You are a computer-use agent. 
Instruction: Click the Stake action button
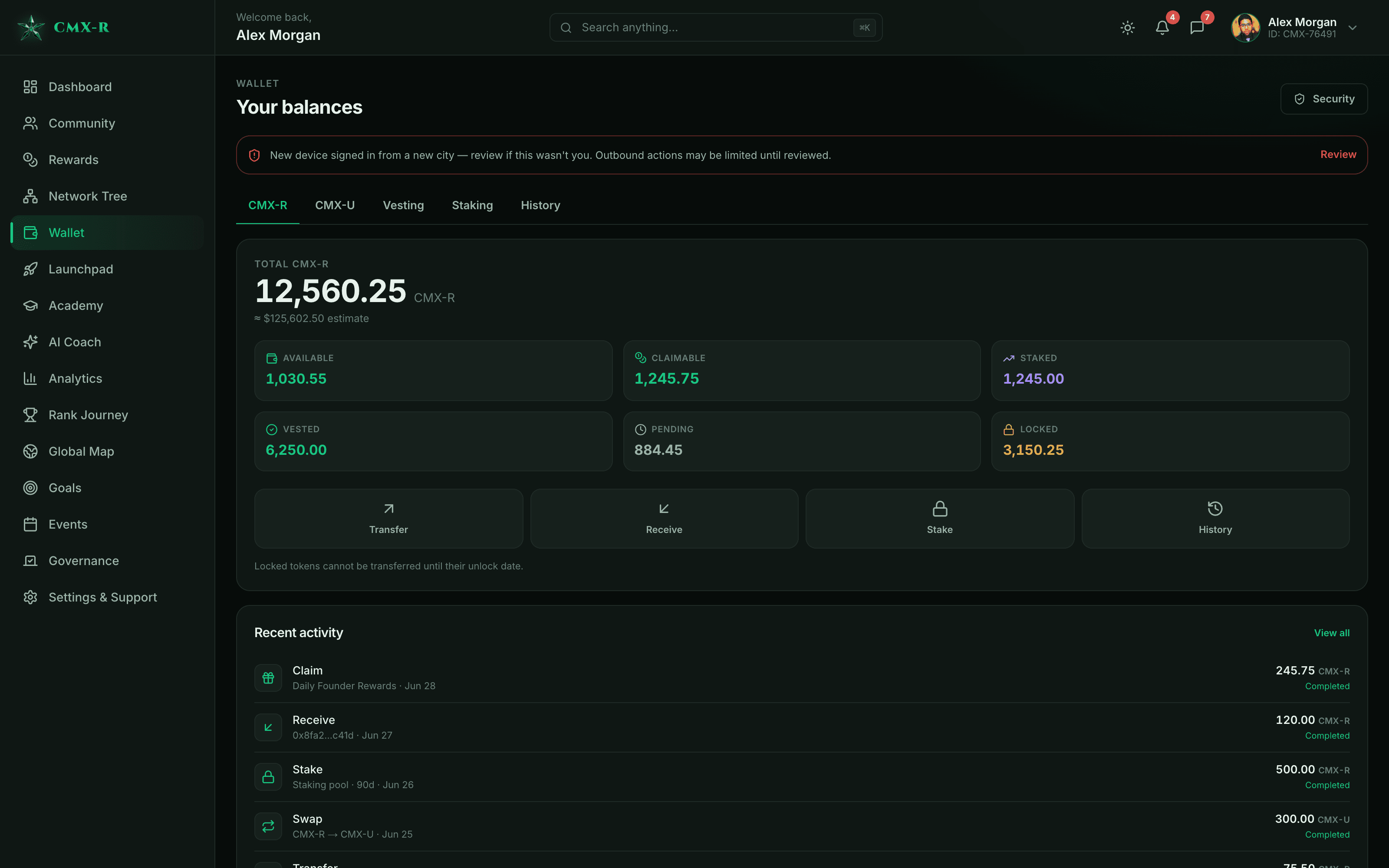940,518
